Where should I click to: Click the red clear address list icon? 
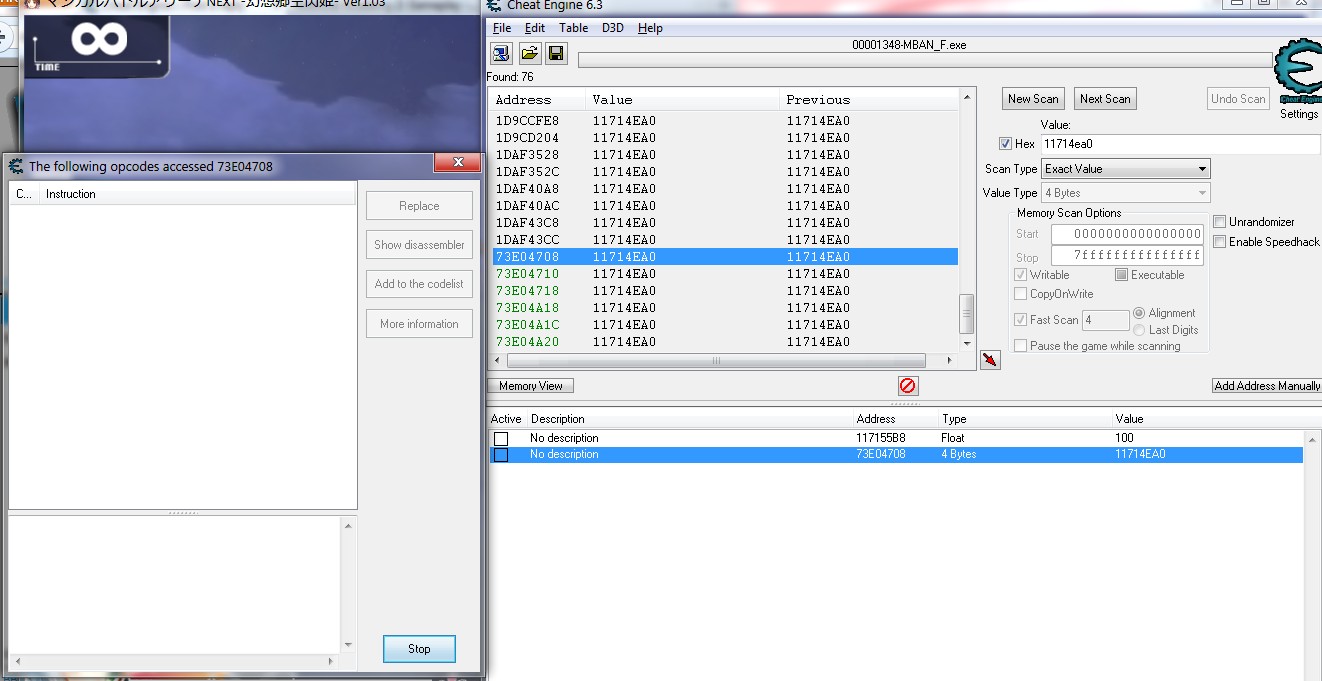(907, 385)
